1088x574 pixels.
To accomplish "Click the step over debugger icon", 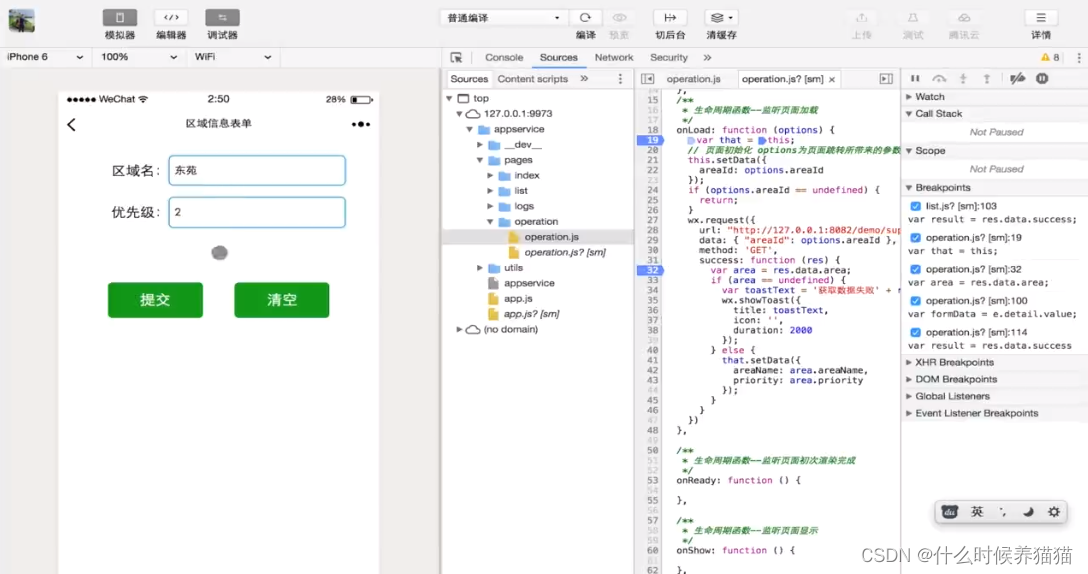I will click(x=939, y=78).
